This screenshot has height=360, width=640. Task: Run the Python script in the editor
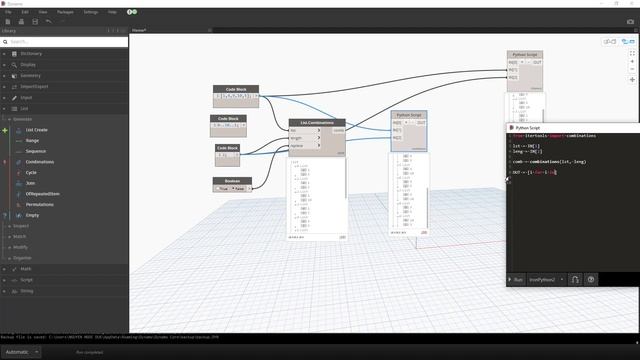516,280
